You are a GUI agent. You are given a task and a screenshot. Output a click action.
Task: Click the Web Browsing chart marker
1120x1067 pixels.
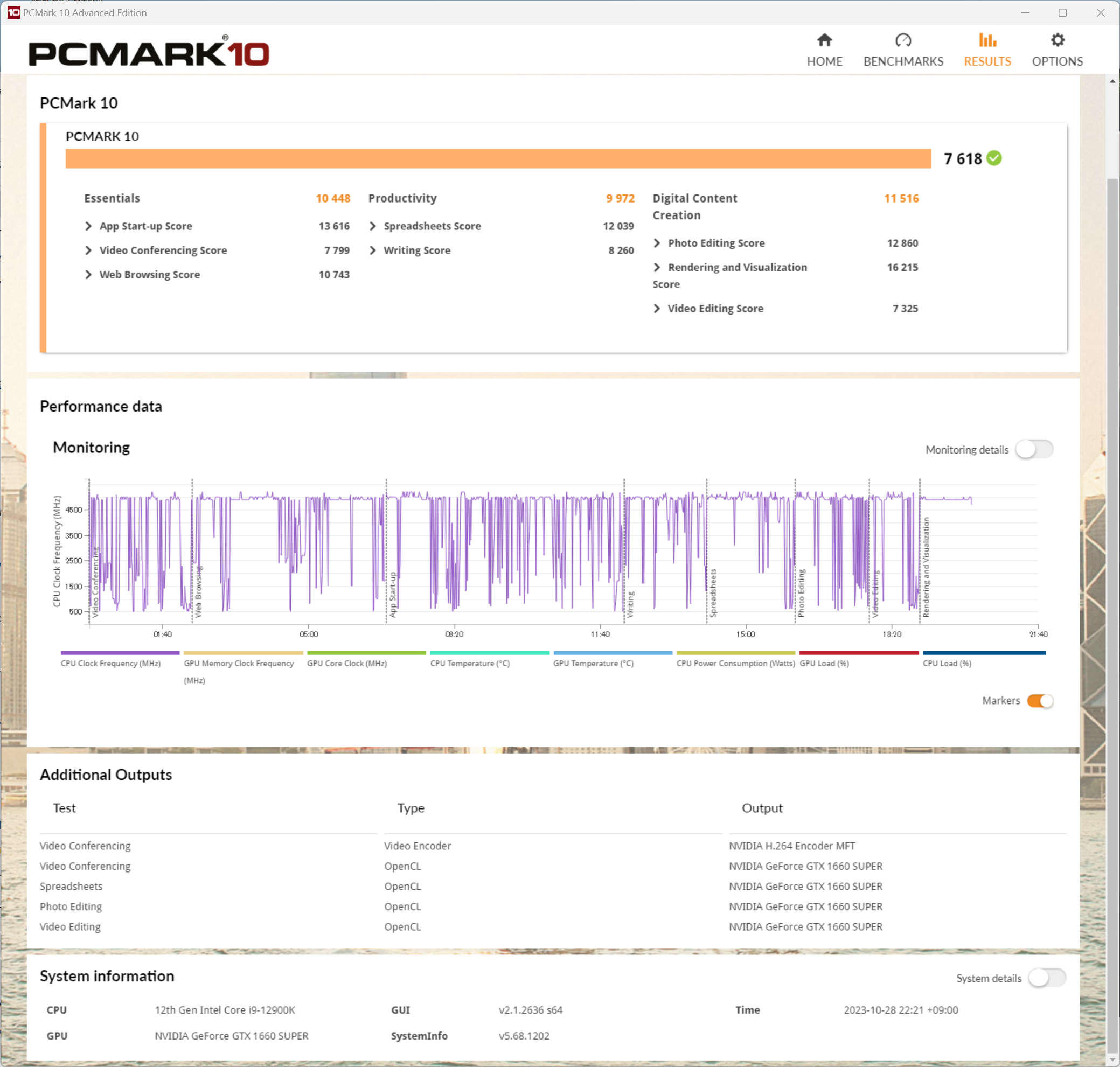click(x=198, y=591)
